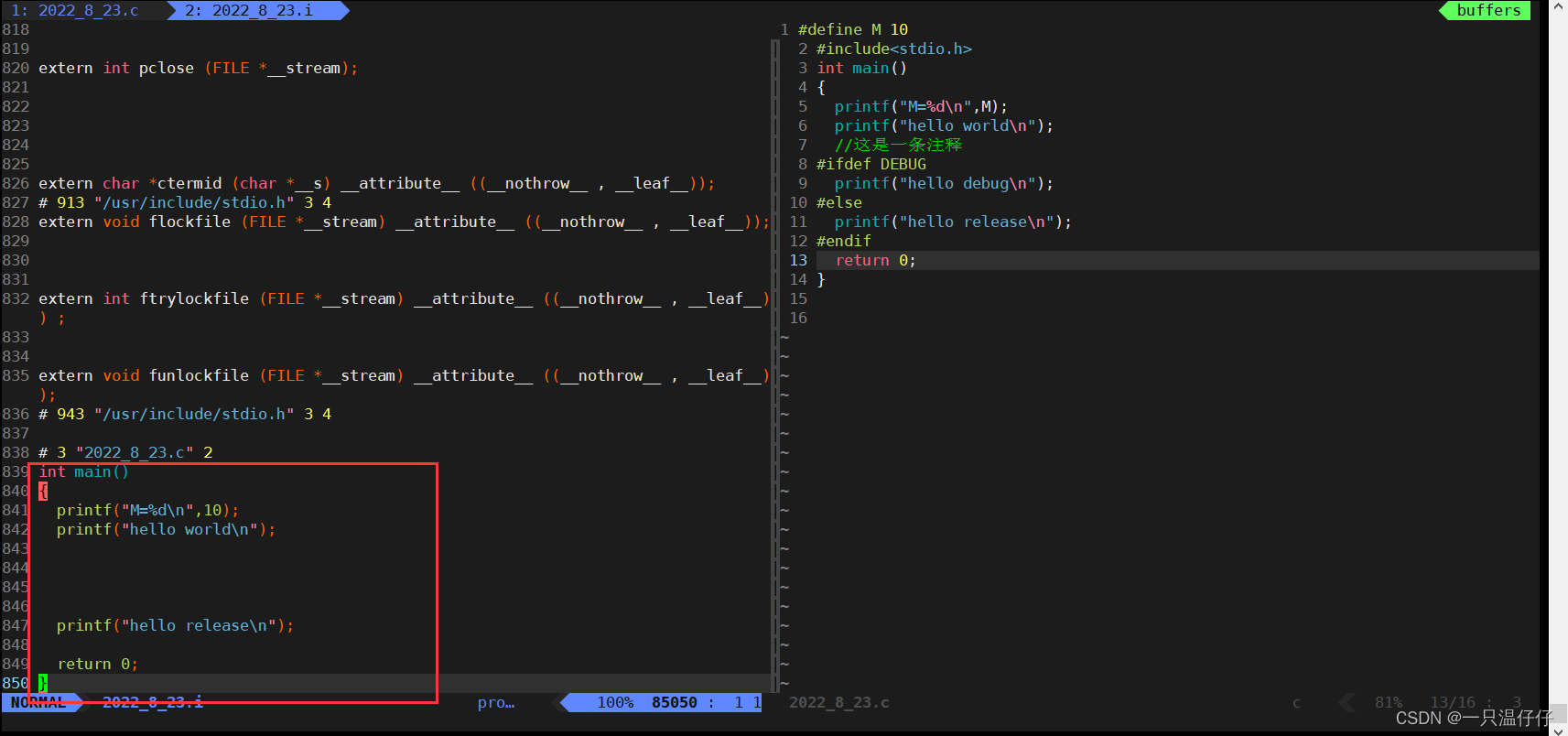The image size is (1568, 736).
Task: Click line number 16 in right pane
Action: pos(798,318)
